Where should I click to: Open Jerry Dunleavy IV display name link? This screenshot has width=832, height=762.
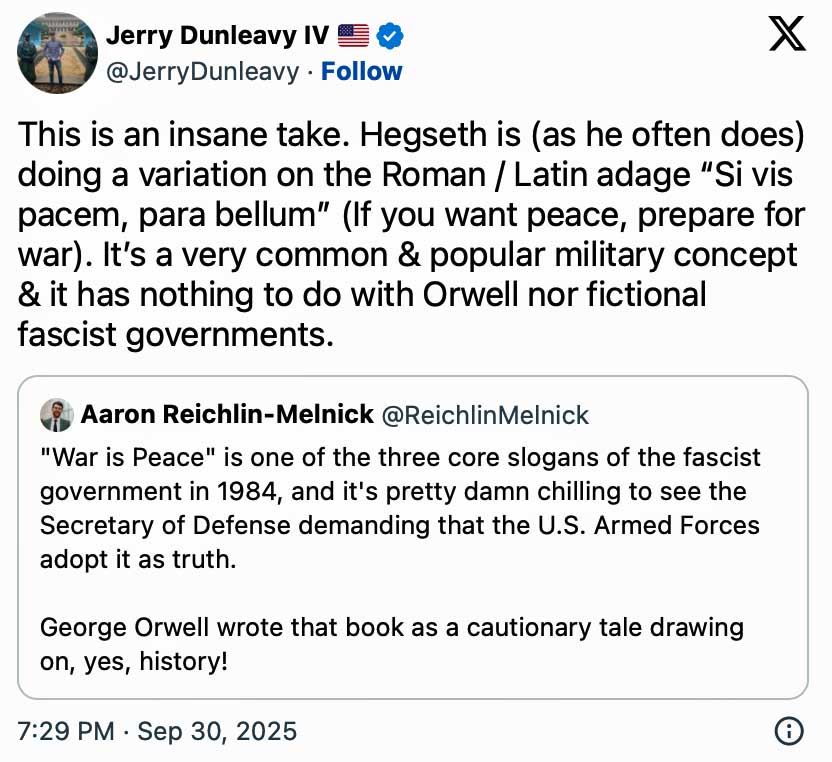[216, 36]
